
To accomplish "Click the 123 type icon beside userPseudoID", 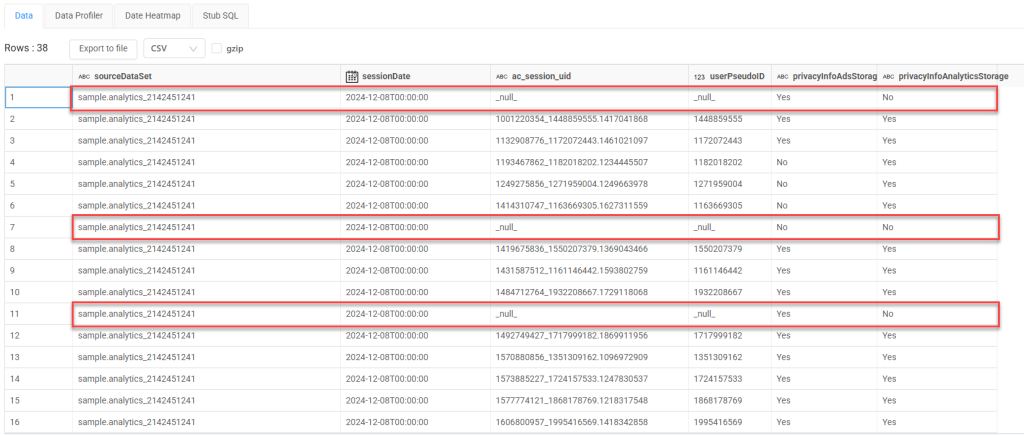I will [699, 76].
